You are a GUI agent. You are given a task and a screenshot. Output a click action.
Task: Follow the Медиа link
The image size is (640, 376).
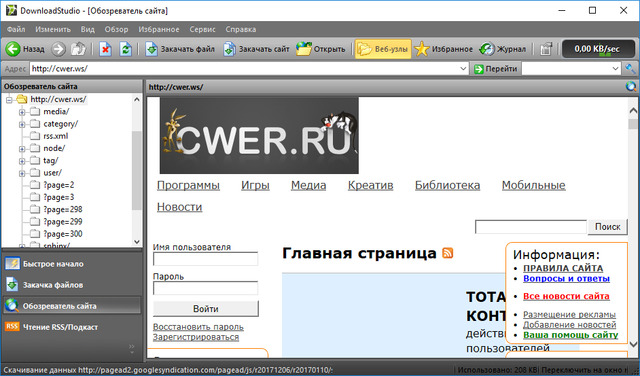tap(309, 185)
